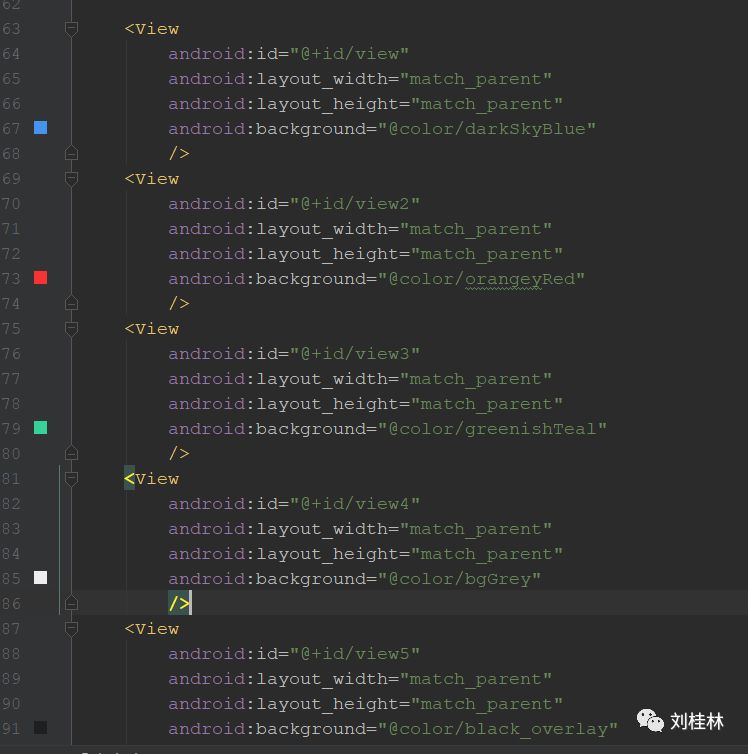Collapse the View tag at line 69
Viewport: 748px width, 754px height.
click(x=71, y=179)
